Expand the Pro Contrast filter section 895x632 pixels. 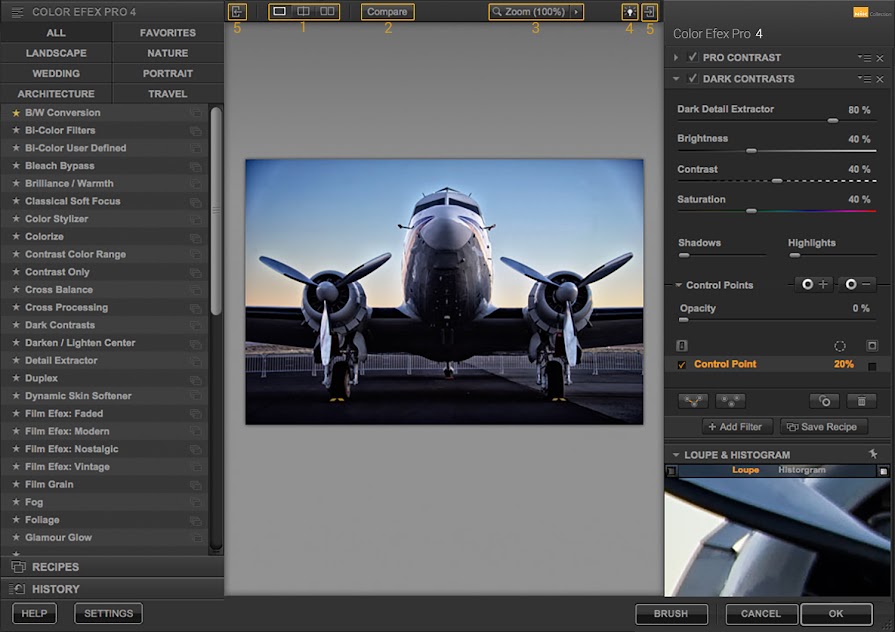pyautogui.click(x=677, y=58)
